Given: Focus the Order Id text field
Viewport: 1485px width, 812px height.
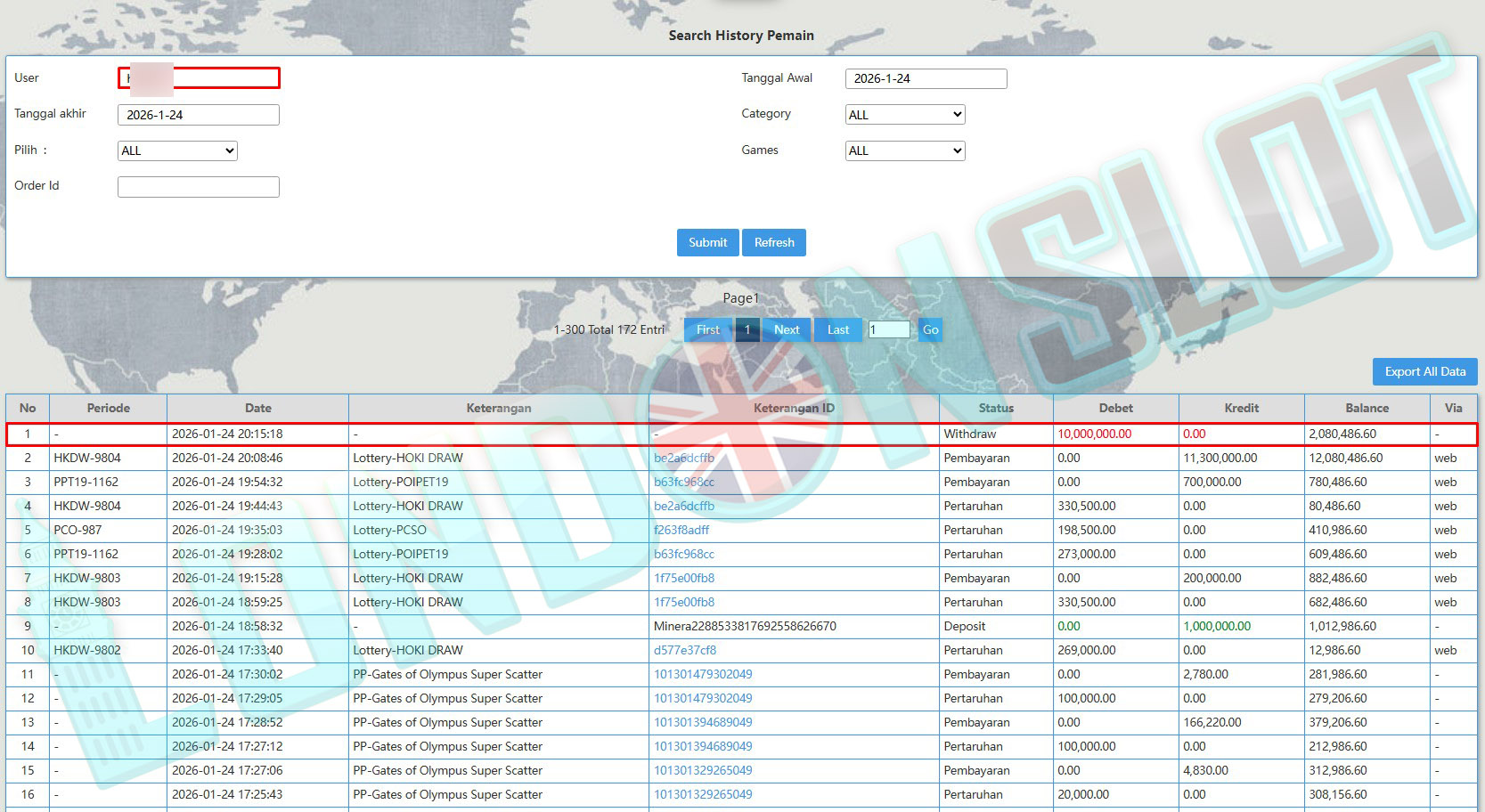Looking at the screenshot, I should coord(198,186).
